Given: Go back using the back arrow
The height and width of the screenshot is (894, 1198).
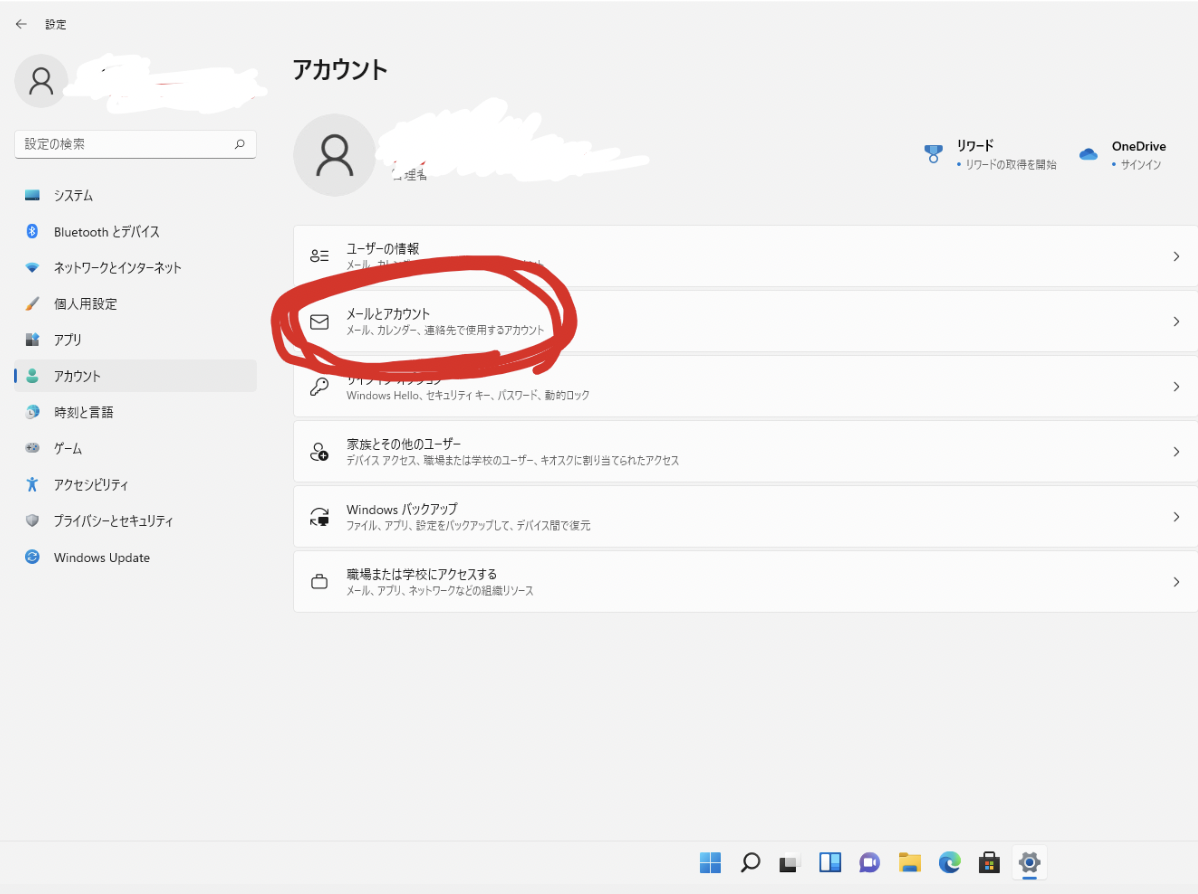Looking at the screenshot, I should point(21,24).
